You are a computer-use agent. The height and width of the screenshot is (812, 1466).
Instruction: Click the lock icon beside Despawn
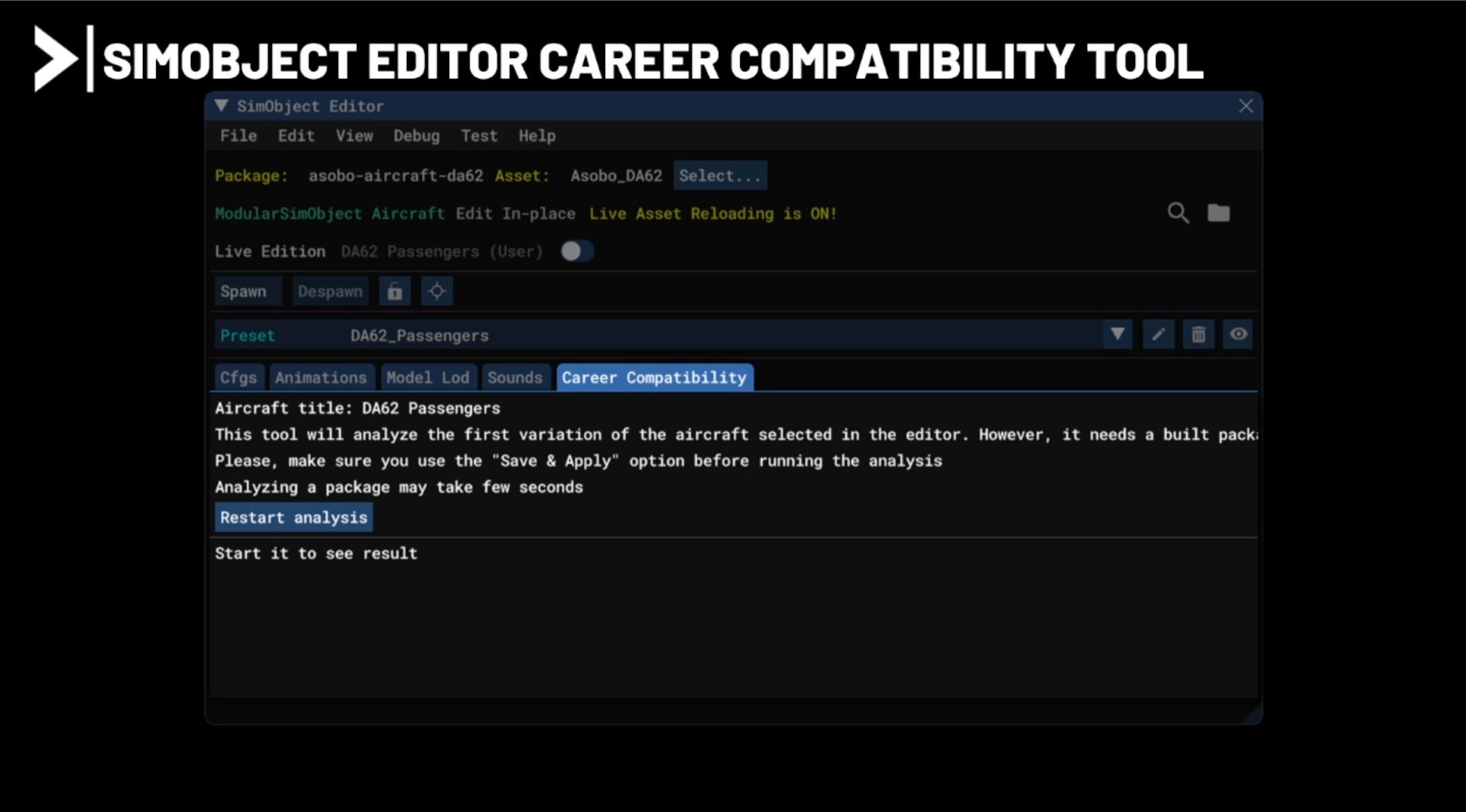[x=394, y=292]
